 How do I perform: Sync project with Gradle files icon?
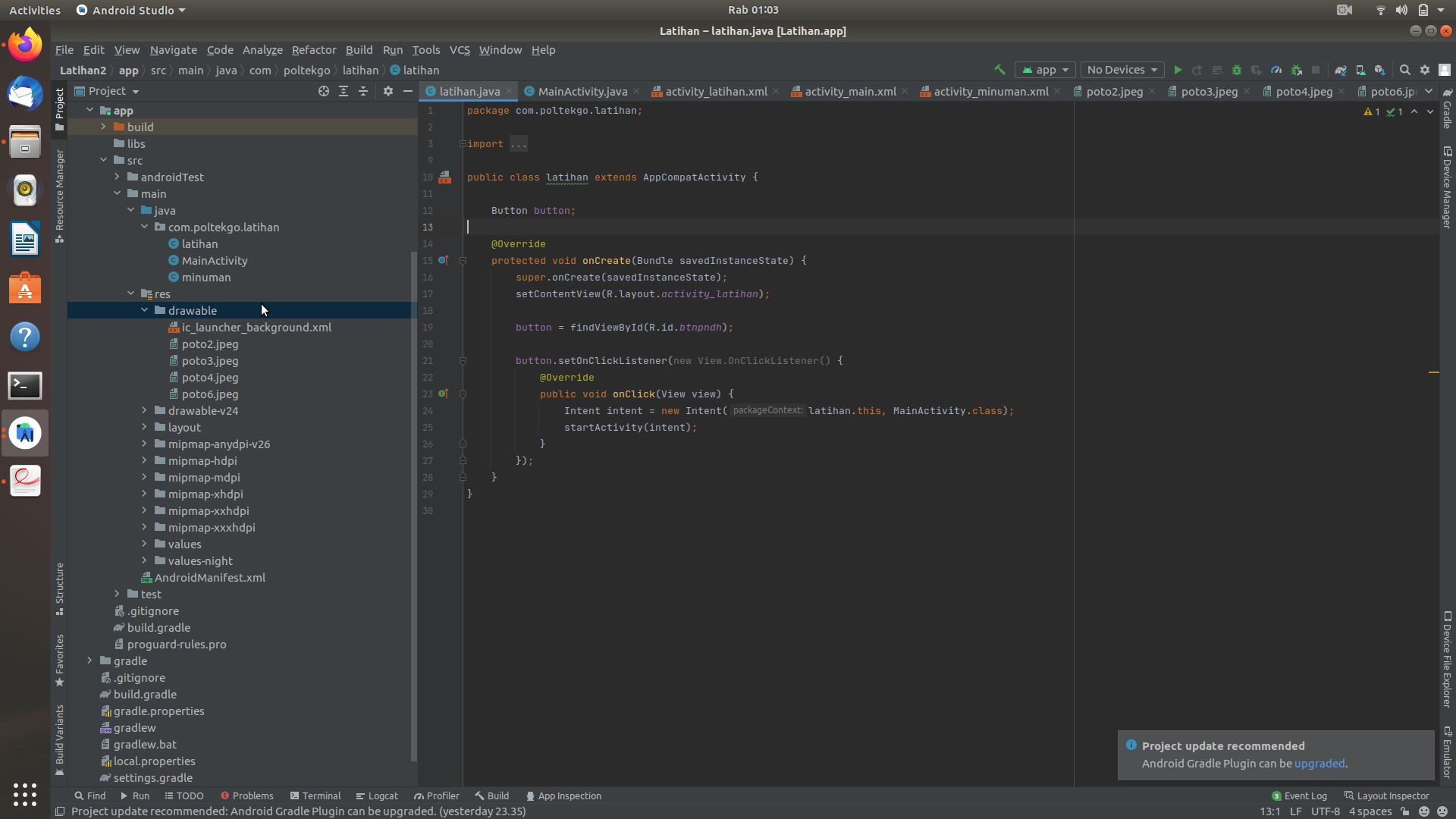(x=1341, y=70)
